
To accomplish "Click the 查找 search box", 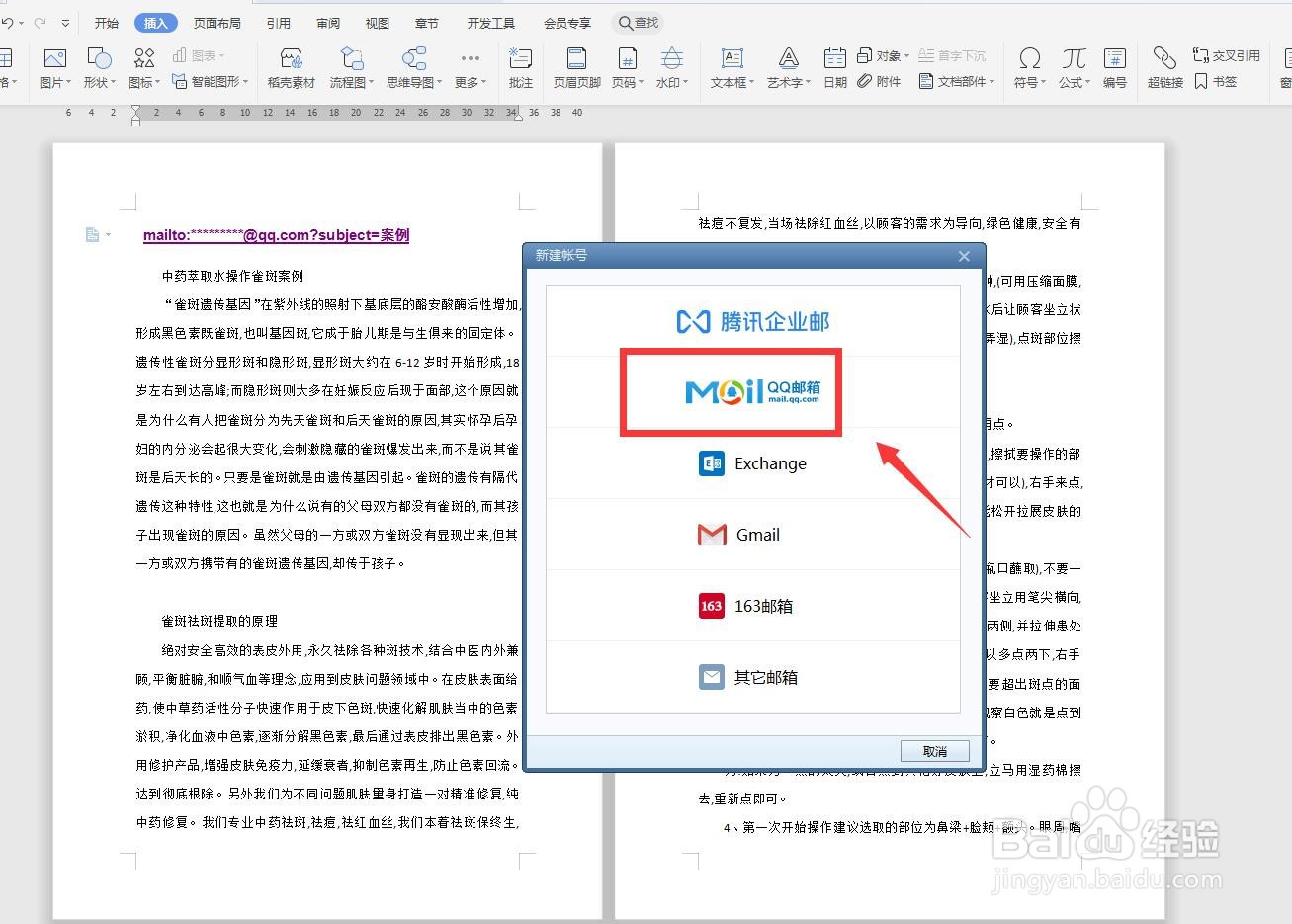I will tap(639, 23).
